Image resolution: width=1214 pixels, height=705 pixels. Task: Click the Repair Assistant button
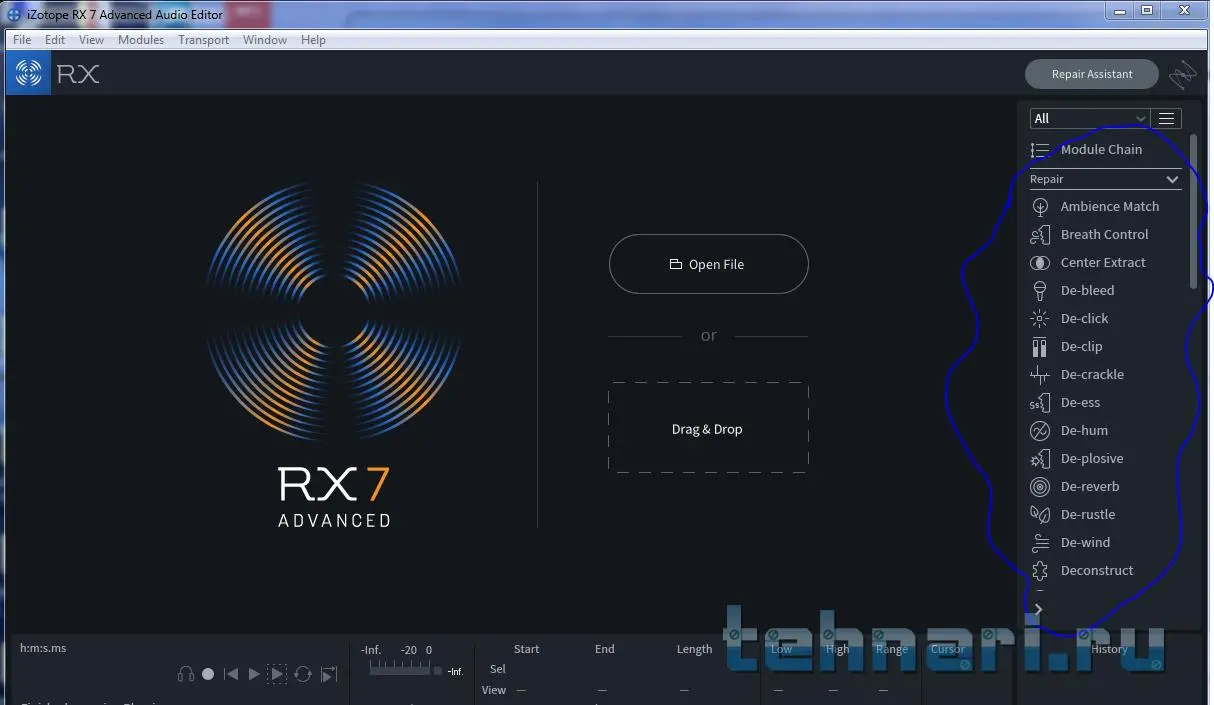1092,74
